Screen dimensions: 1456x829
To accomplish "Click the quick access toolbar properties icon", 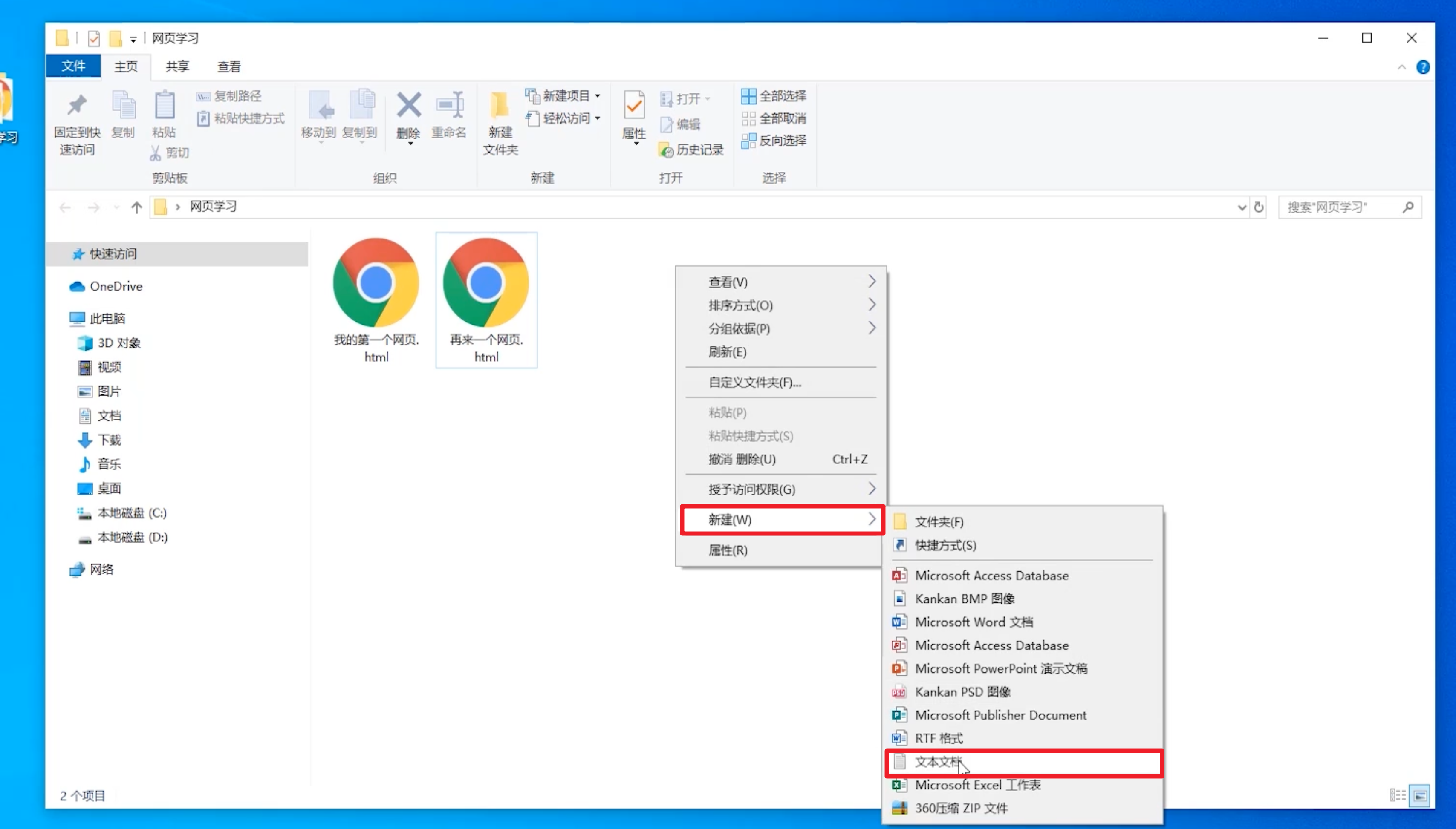I will click(x=94, y=38).
